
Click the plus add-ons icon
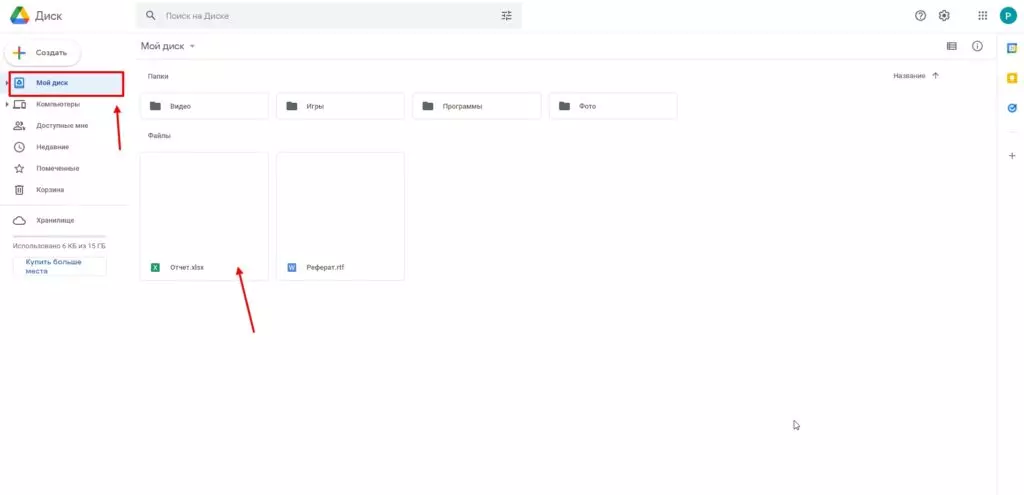tap(1012, 155)
